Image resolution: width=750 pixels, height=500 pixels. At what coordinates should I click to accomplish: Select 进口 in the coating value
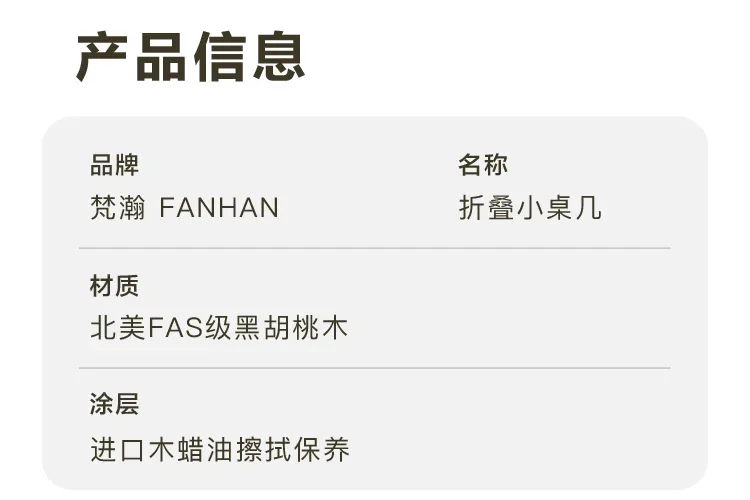pos(118,450)
